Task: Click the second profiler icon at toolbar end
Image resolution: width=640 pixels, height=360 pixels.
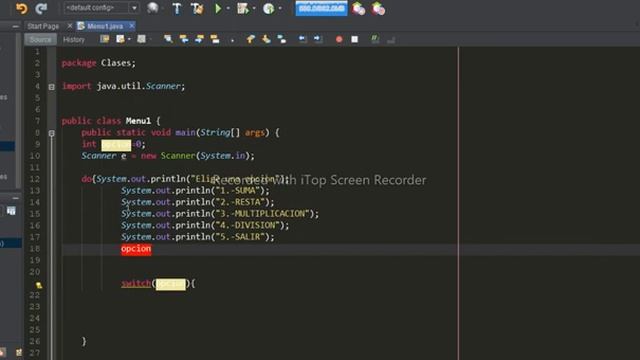Action: [378, 9]
